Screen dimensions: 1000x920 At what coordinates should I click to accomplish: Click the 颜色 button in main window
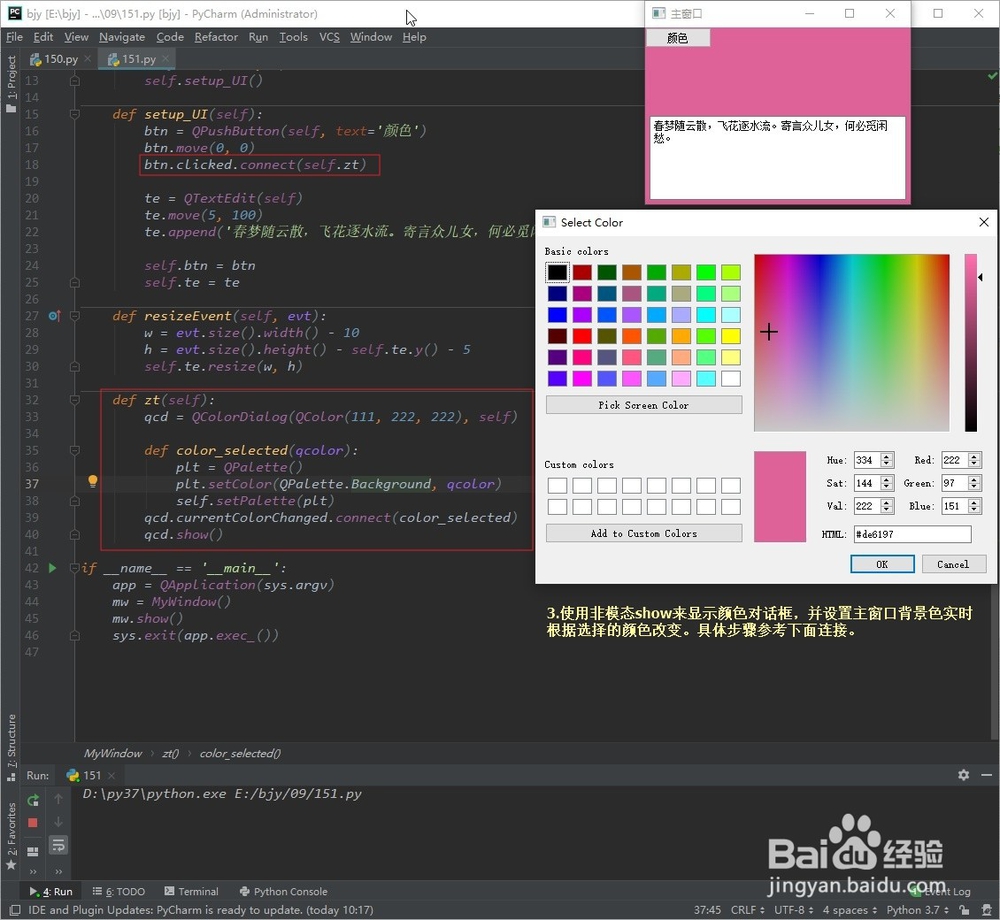tap(677, 38)
